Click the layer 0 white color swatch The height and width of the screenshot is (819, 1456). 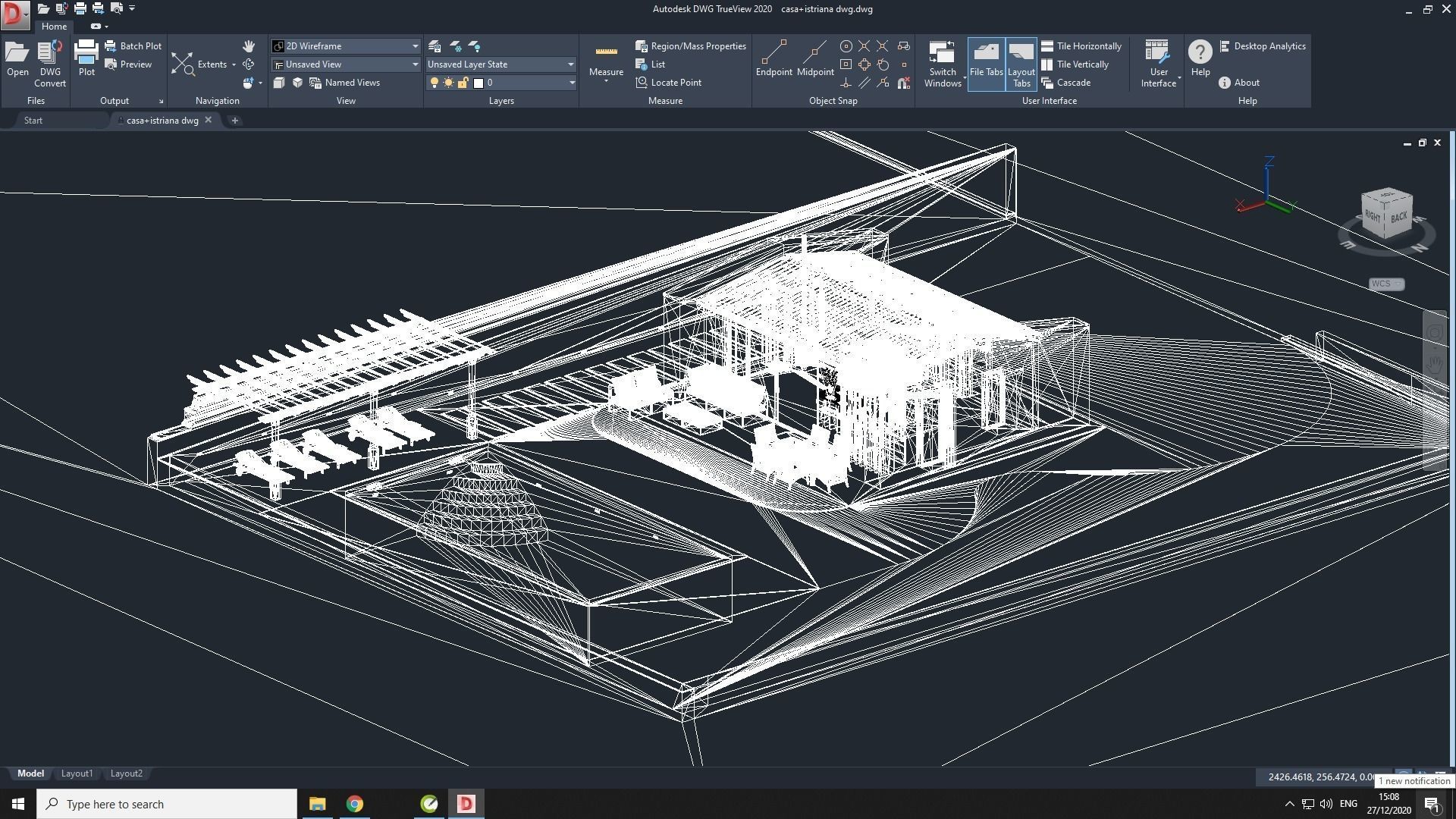[479, 83]
